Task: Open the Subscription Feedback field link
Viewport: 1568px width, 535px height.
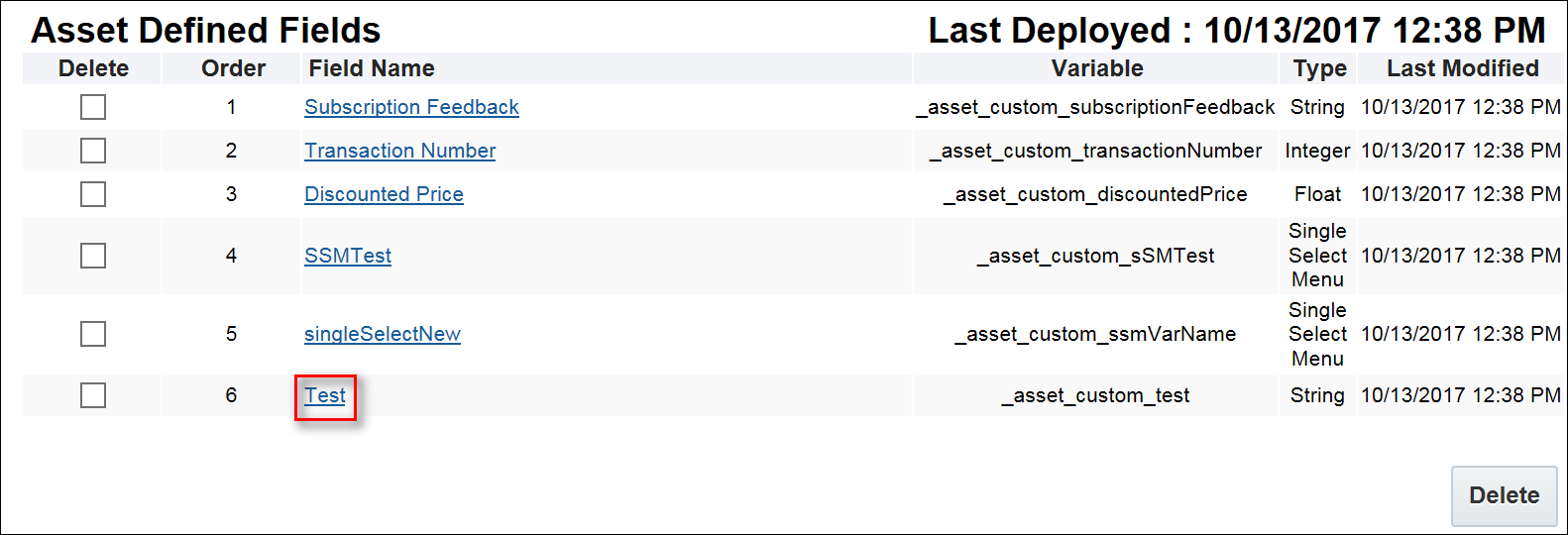Action: (x=411, y=107)
